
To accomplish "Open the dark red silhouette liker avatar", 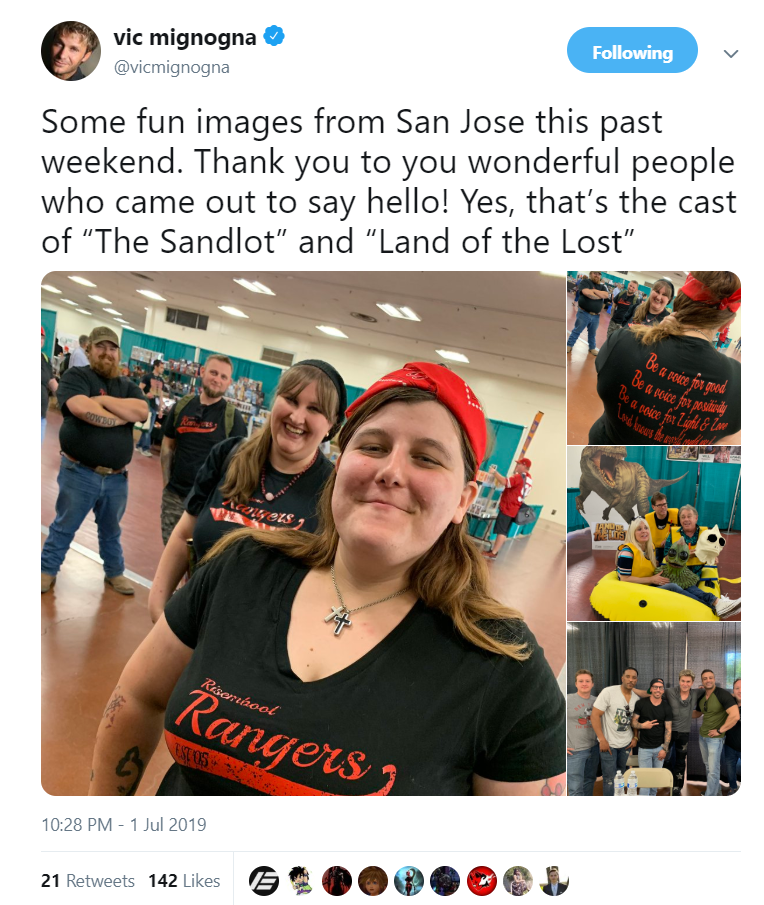I will (336, 881).
